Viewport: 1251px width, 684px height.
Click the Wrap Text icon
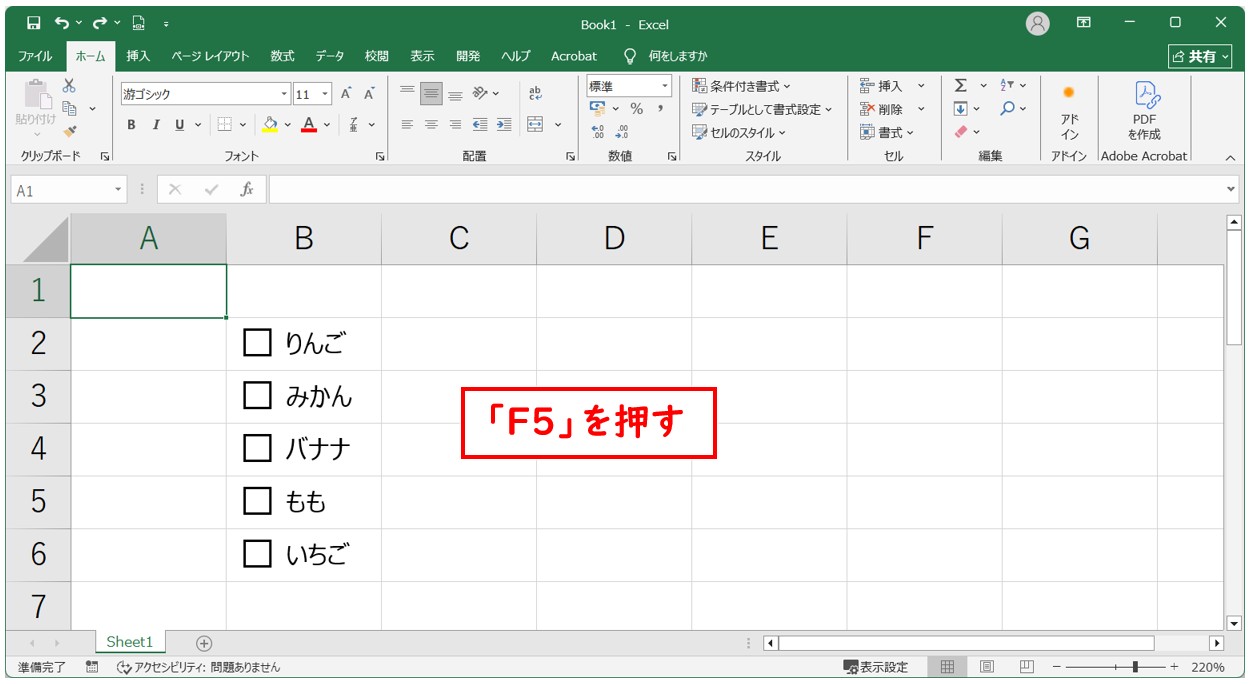535,93
